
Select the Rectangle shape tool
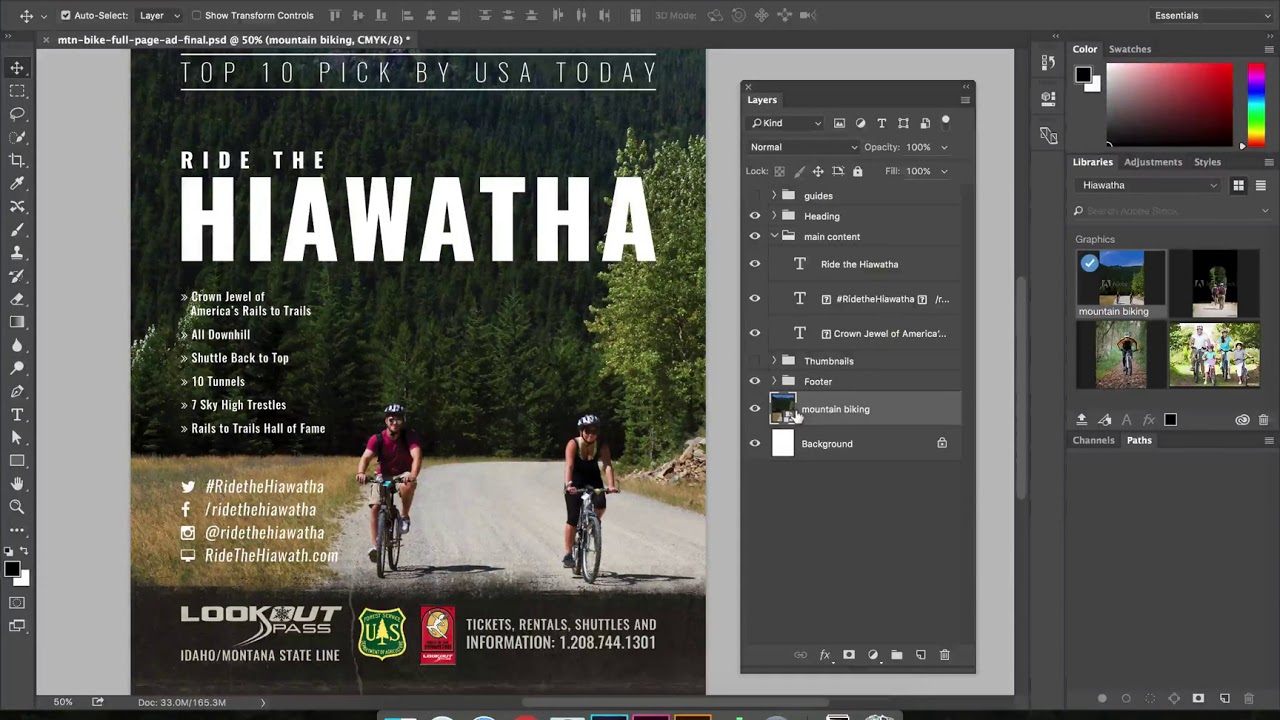(x=17, y=461)
